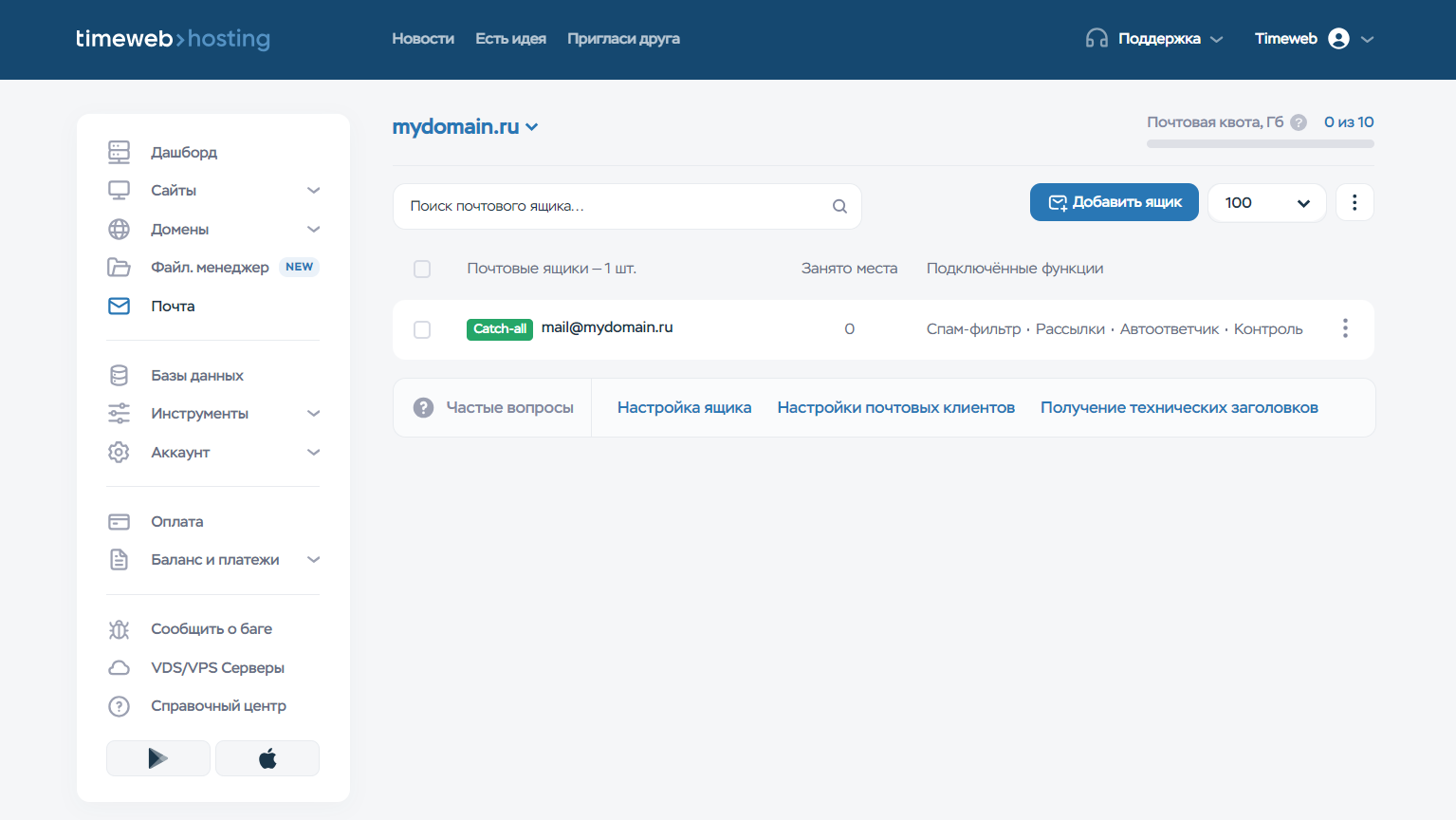This screenshot has width=1456, height=820.
Task: Click the Добавить ящик button
Action: [1115, 202]
